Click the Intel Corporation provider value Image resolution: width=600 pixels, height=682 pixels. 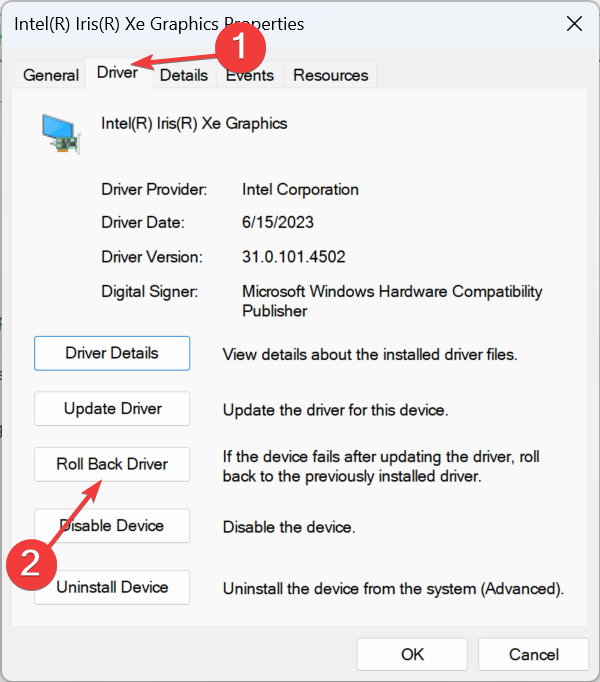click(x=300, y=190)
